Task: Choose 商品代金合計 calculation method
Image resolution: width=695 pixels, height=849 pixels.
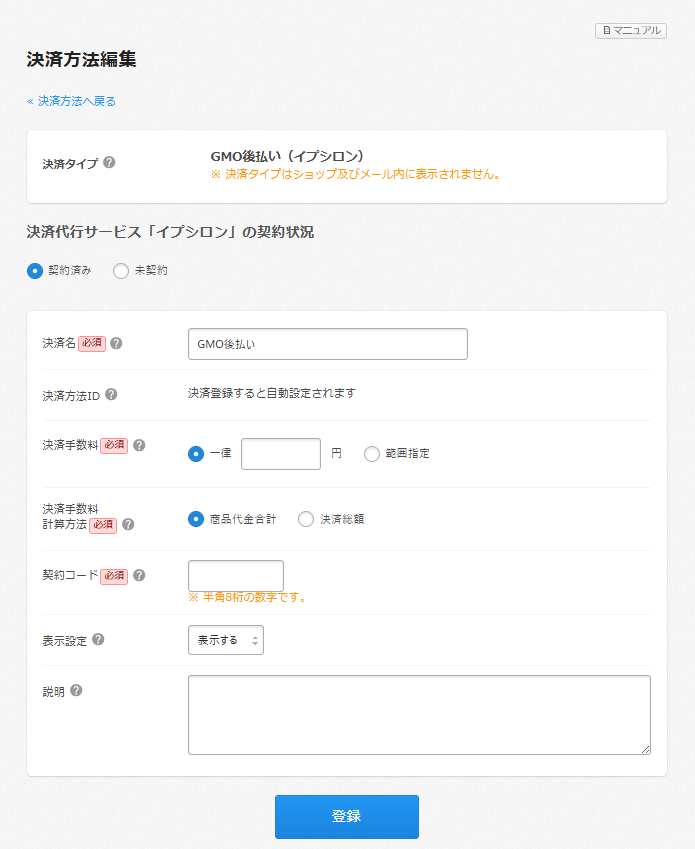Action: (x=196, y=519)
